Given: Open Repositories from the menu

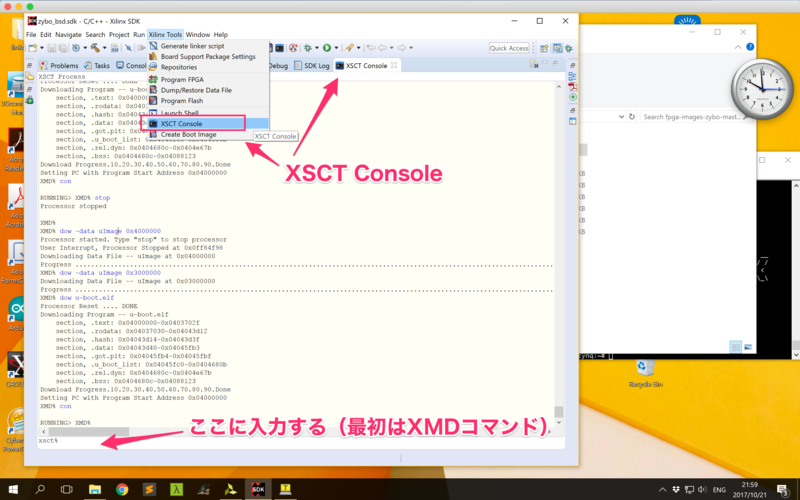Looking at the screenshot, I should pyautogui.click(x=208, y=67).
